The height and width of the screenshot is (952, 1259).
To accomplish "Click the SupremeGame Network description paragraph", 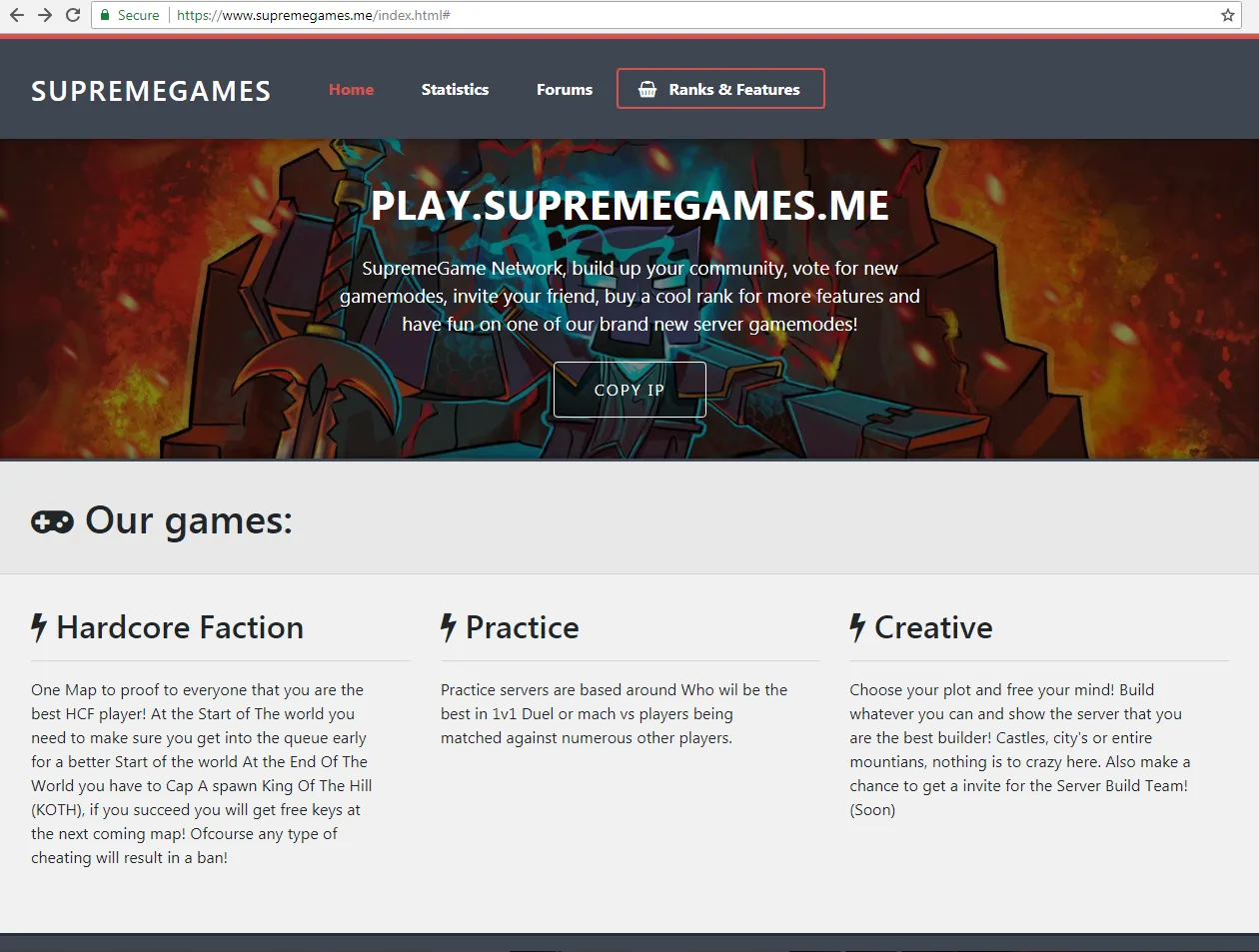I will click(629, 296).
